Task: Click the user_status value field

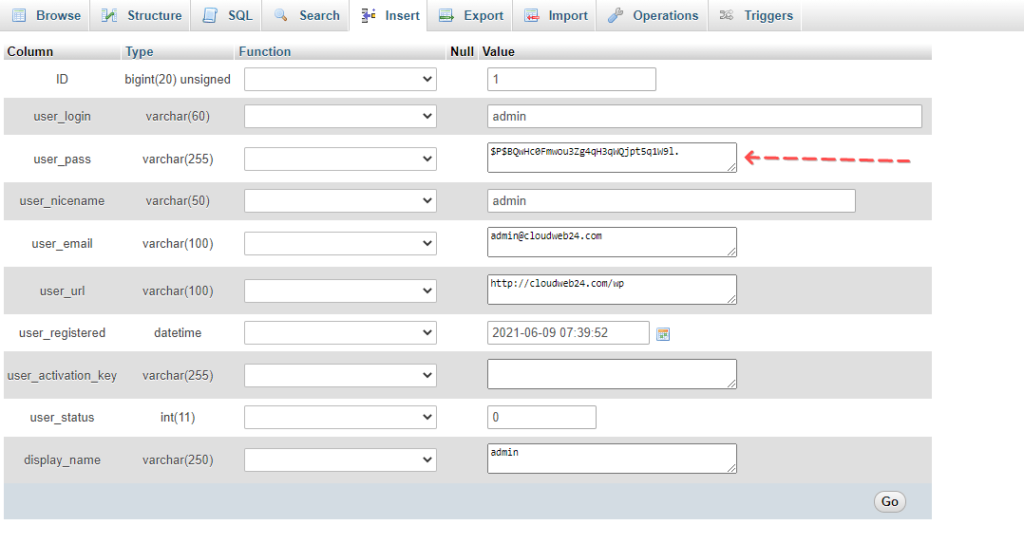Action: [541, 417]
